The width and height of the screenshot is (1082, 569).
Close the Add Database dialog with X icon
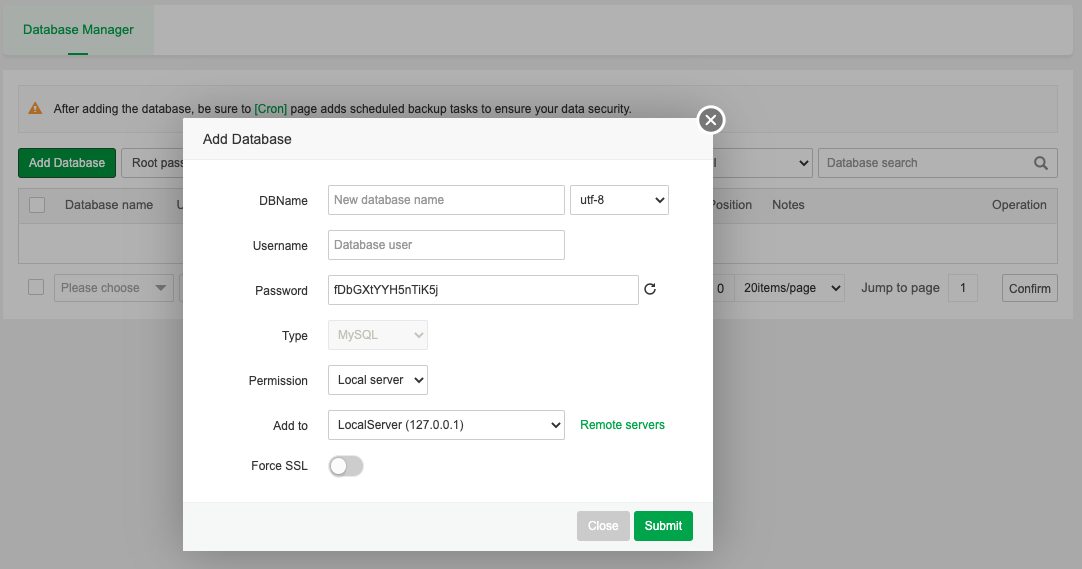pyautogui.click(x=710, y=120)
